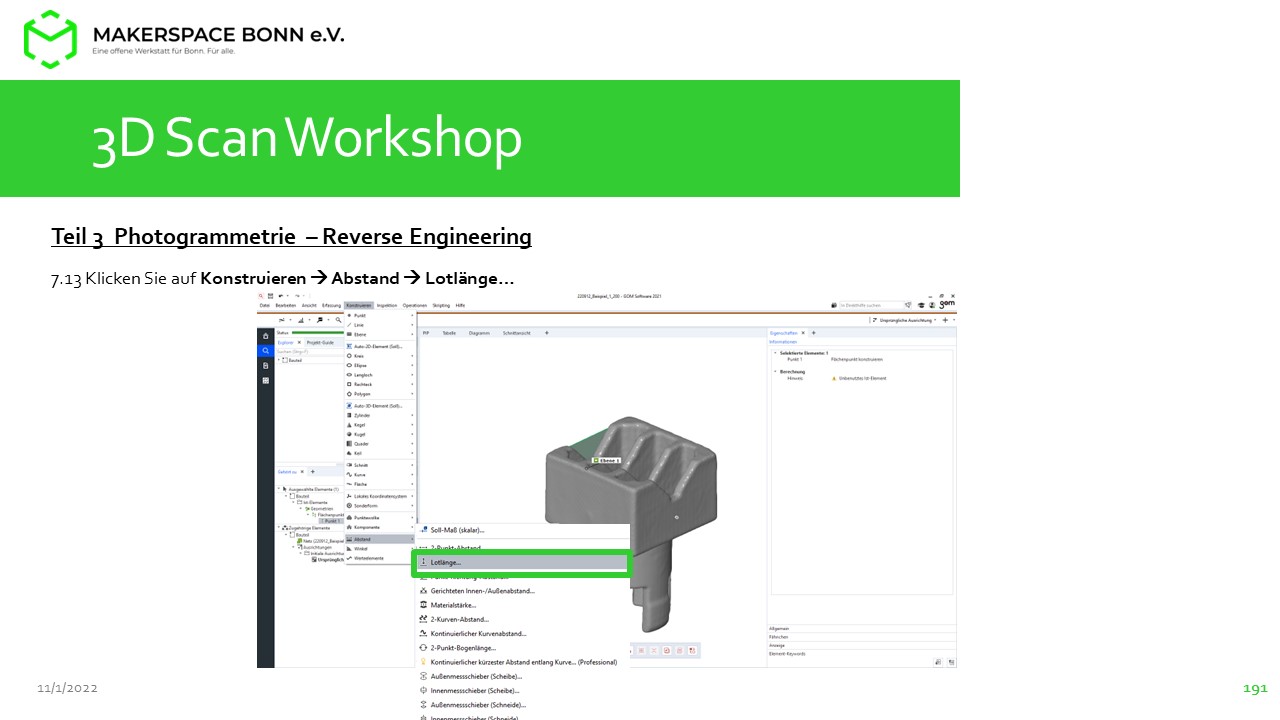Open the Konstruieren menu

[359, 305]
